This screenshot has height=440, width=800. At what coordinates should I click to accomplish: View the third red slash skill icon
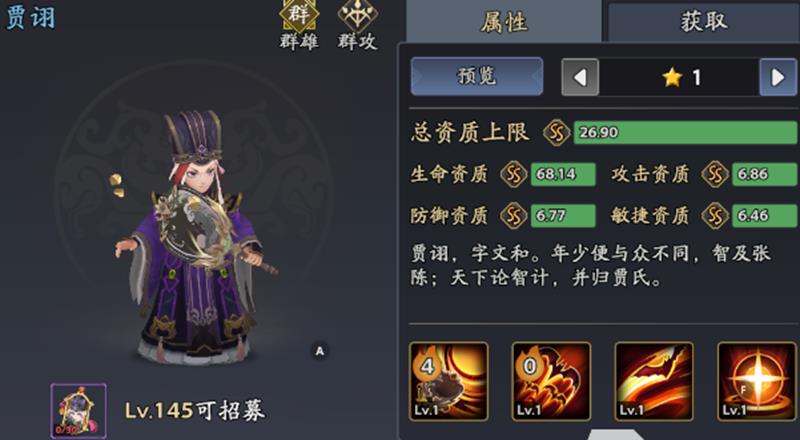654,381
